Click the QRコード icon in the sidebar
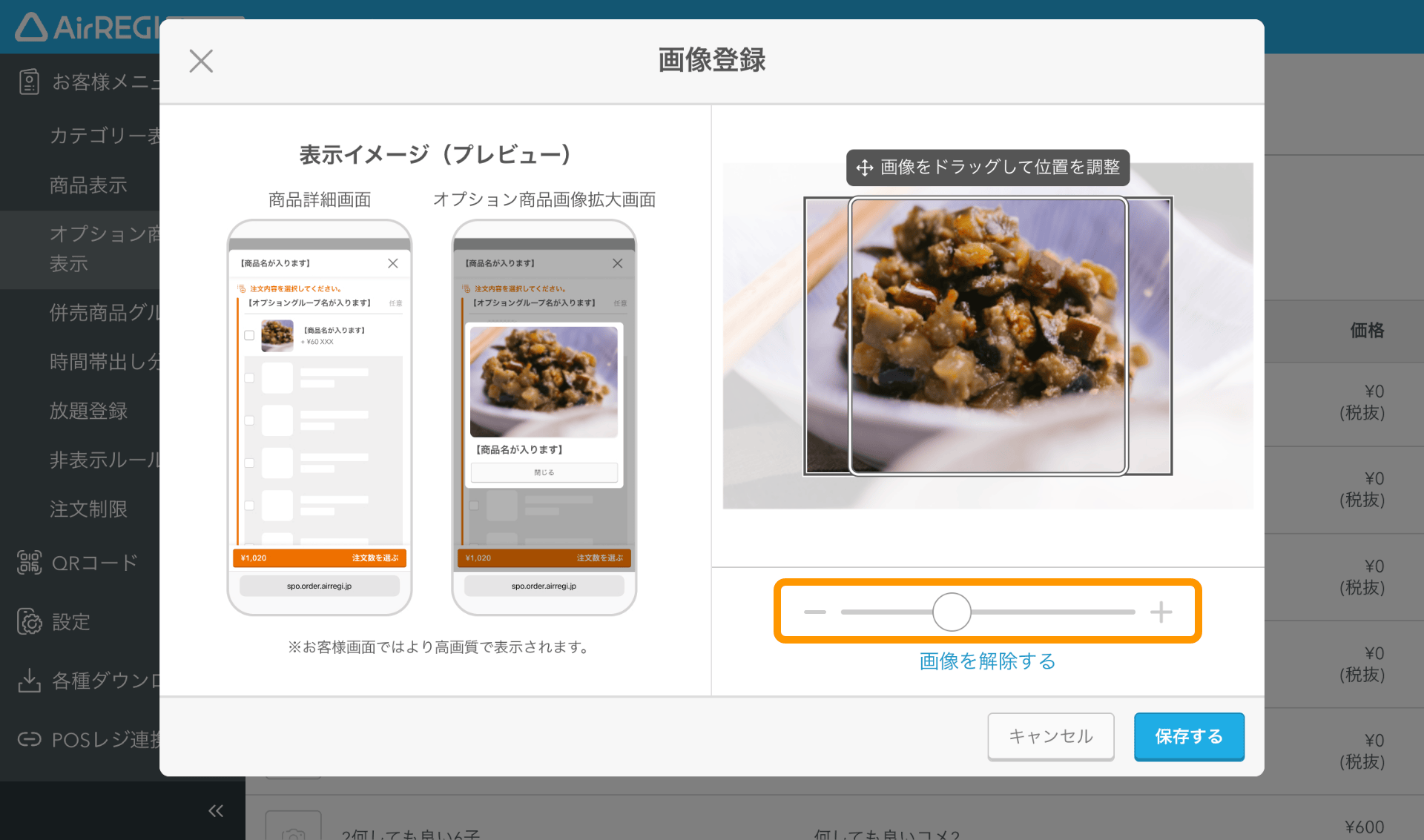The width and height of the screenshot is (1424, 840). pos(29,563)
